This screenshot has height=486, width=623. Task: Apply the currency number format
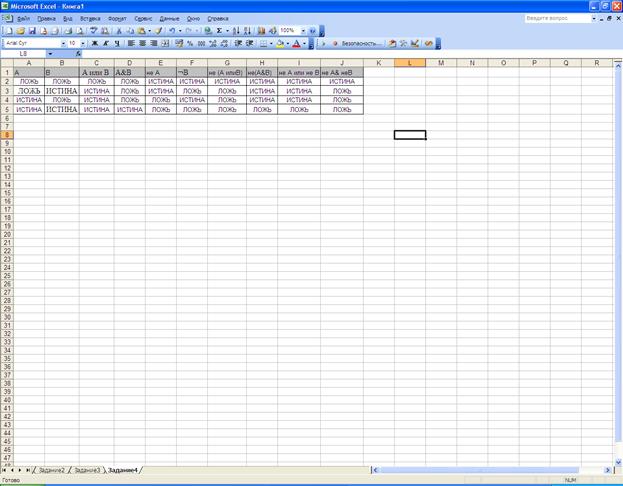click(x=179, y=43)
